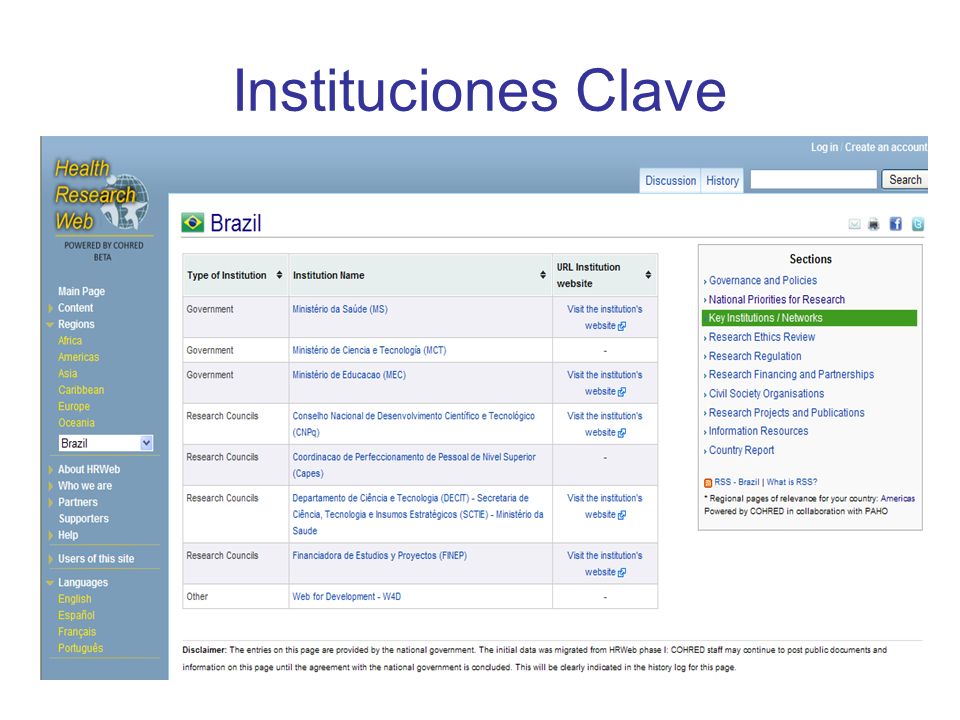Open Information Resources section
The height and width of the screenshot is (720, 960).
click(x=759, y=431)
